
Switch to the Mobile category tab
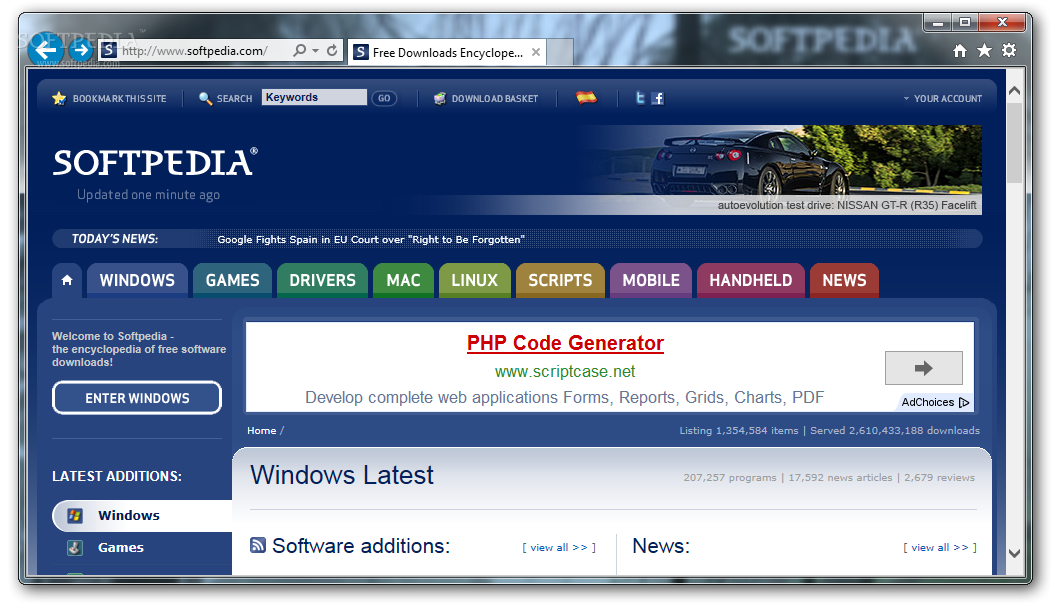(x=651, y=280)
